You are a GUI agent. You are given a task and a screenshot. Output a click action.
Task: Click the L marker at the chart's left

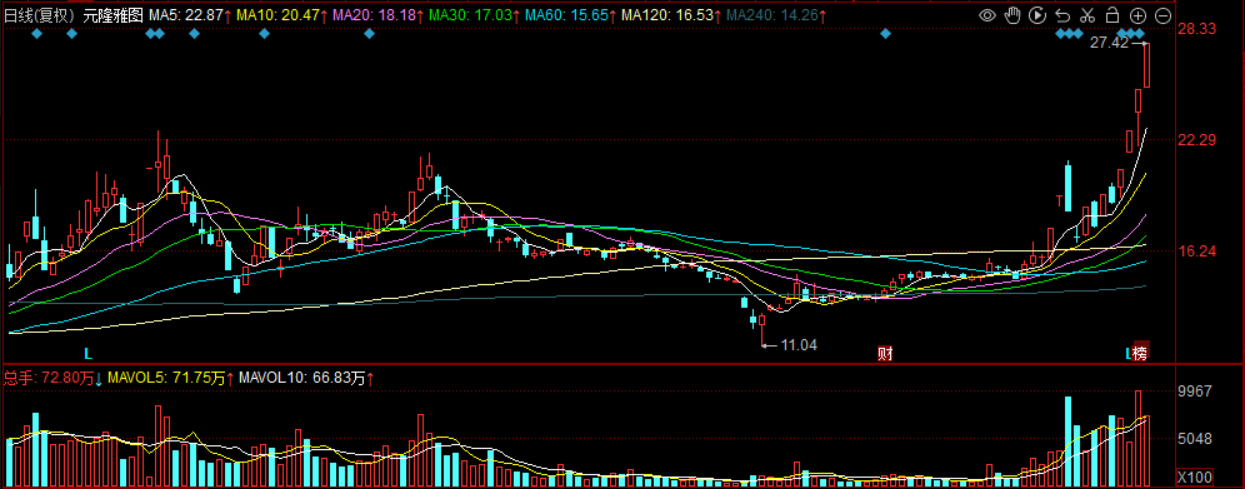(88, 353)
